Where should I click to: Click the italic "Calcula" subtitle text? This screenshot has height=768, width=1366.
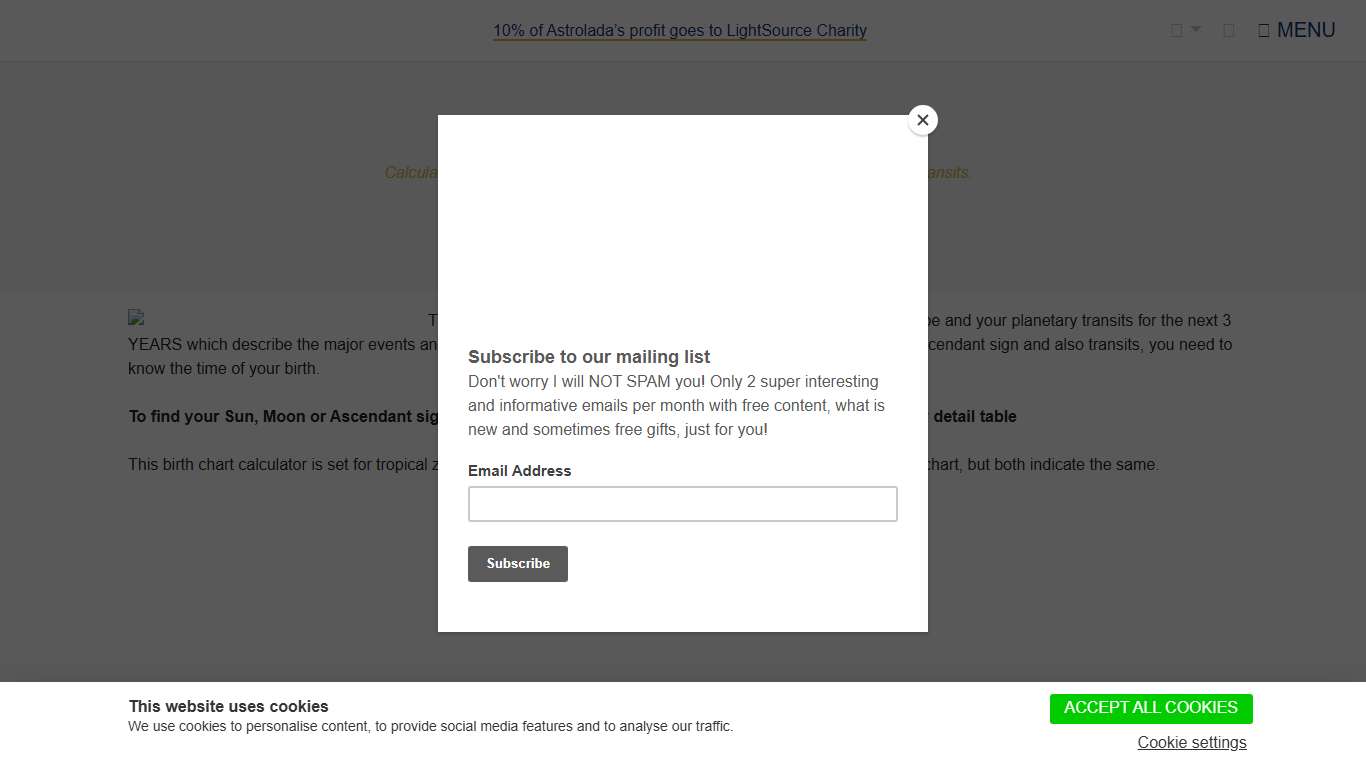(x=411, y=172)
